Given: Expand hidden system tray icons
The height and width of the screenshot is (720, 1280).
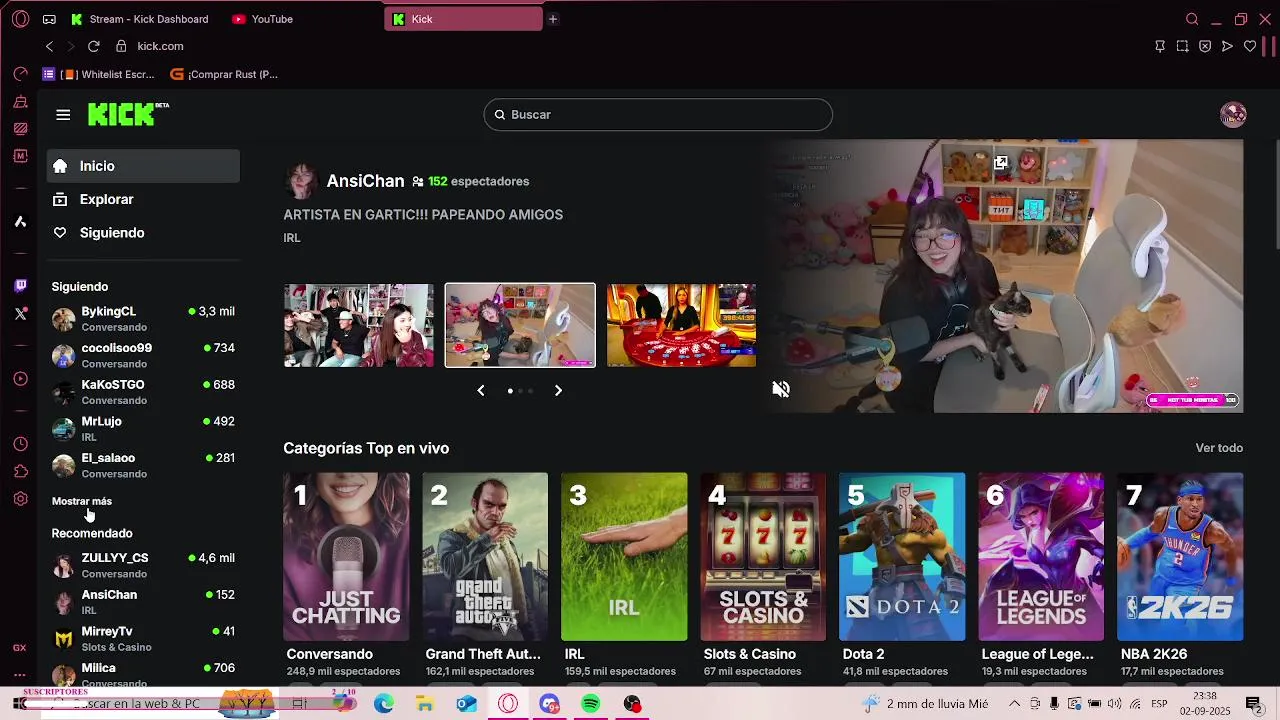Looking at the screenshot, I should pos(1014,704).
